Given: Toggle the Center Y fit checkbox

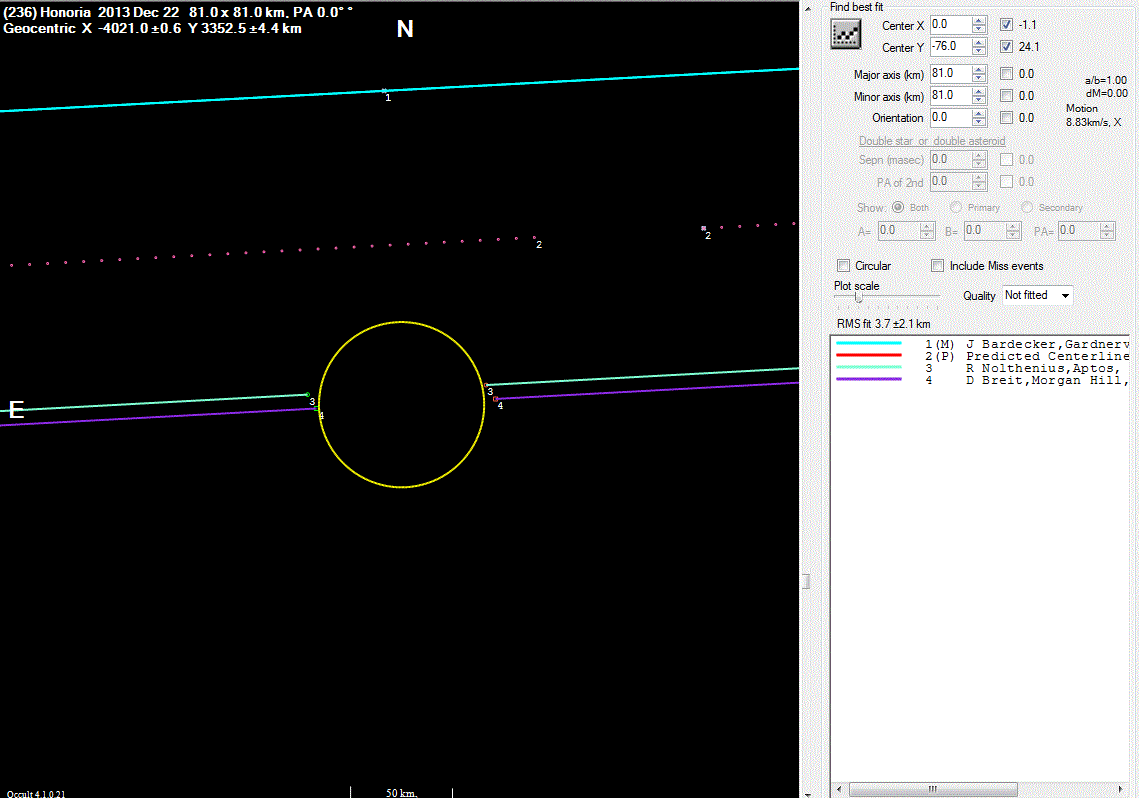Looking at the screenshot, I should click(x=1006, y=46).
